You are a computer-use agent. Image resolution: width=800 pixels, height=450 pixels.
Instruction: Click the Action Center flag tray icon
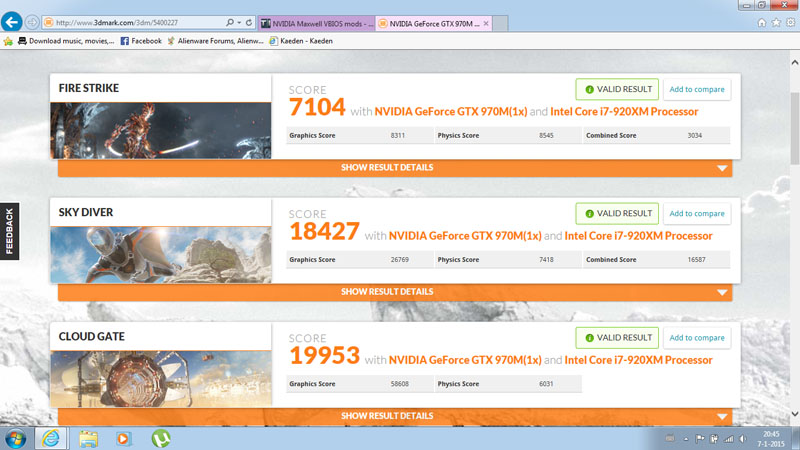pyautogui.click(x=699, y=439)
